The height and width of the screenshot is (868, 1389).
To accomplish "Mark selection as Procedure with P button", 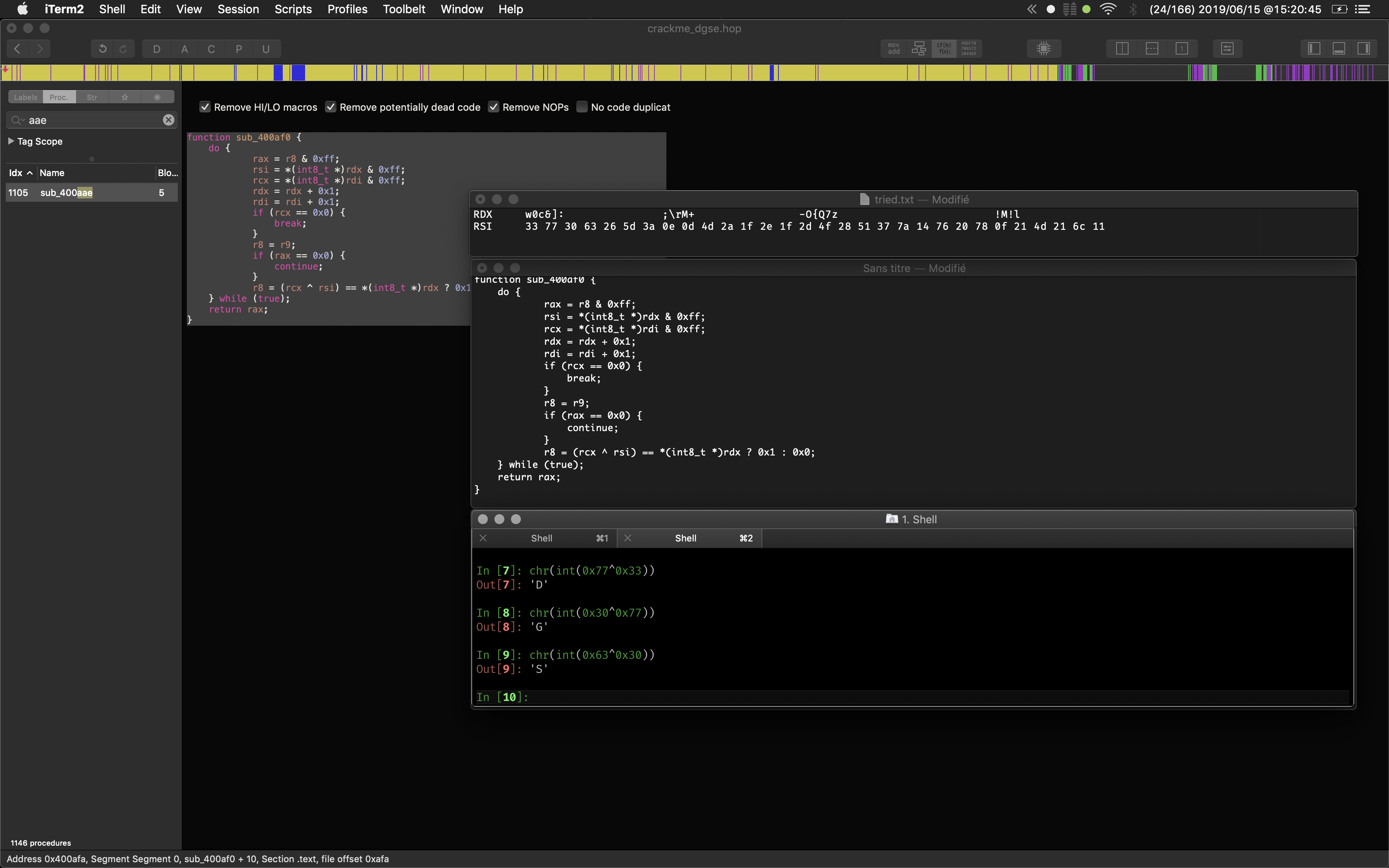I will [x=239, y=49].
